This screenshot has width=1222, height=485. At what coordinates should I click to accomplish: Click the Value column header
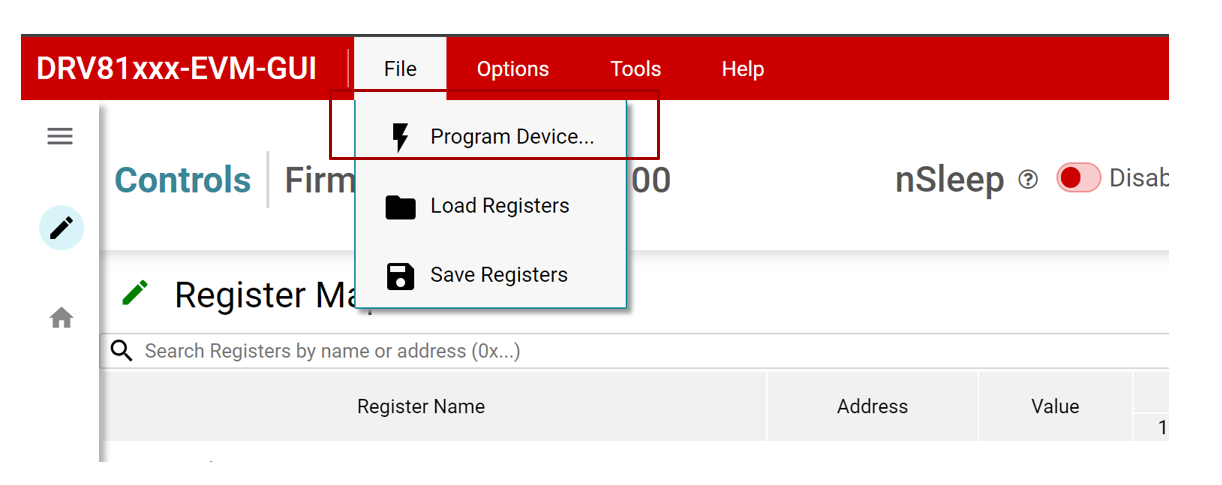point(1054,407)
